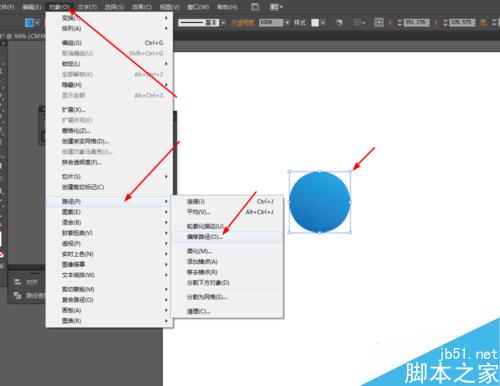The width and height of the screenshot is (500, 386).
Task: Click the X coordinate input field
Action: tap(417, 23)
